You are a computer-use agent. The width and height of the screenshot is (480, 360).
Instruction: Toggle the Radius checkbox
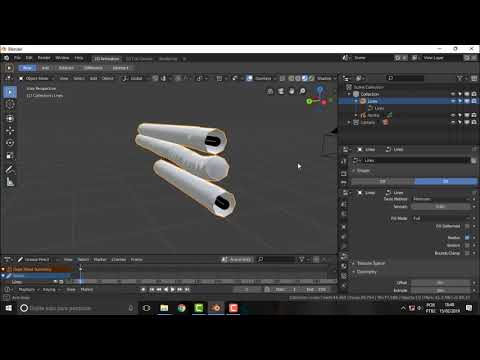[467, 238]
